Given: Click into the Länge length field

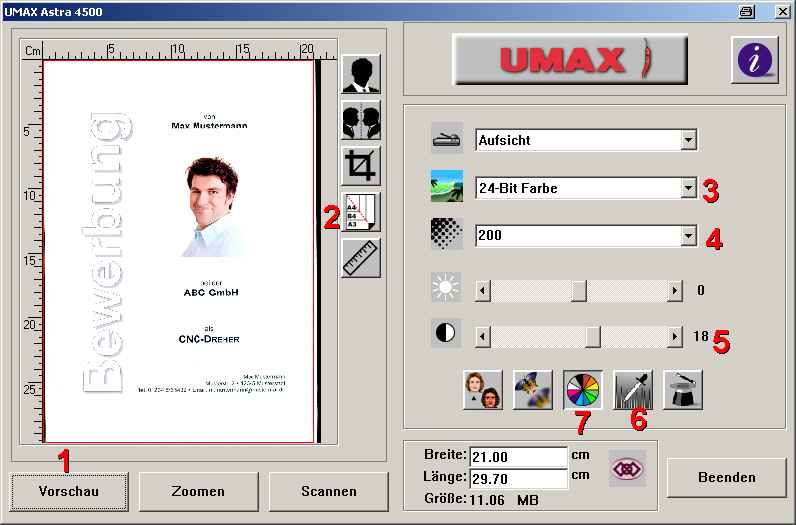Looking at the screenshot, I should (518, 479).
